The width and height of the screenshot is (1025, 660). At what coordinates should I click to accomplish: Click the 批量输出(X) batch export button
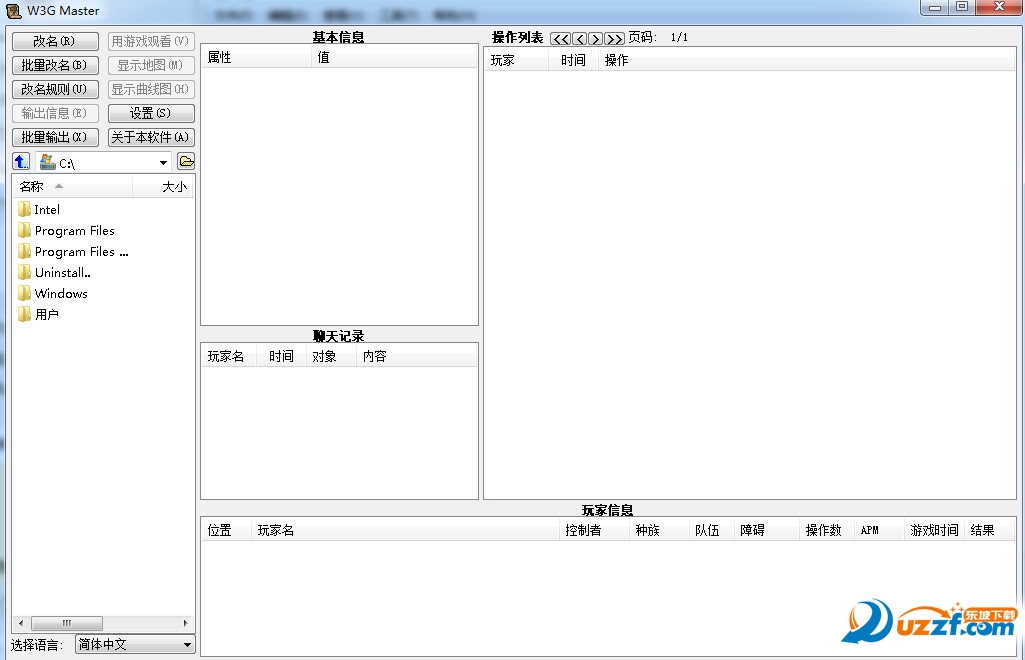click(x=54, y=138)
